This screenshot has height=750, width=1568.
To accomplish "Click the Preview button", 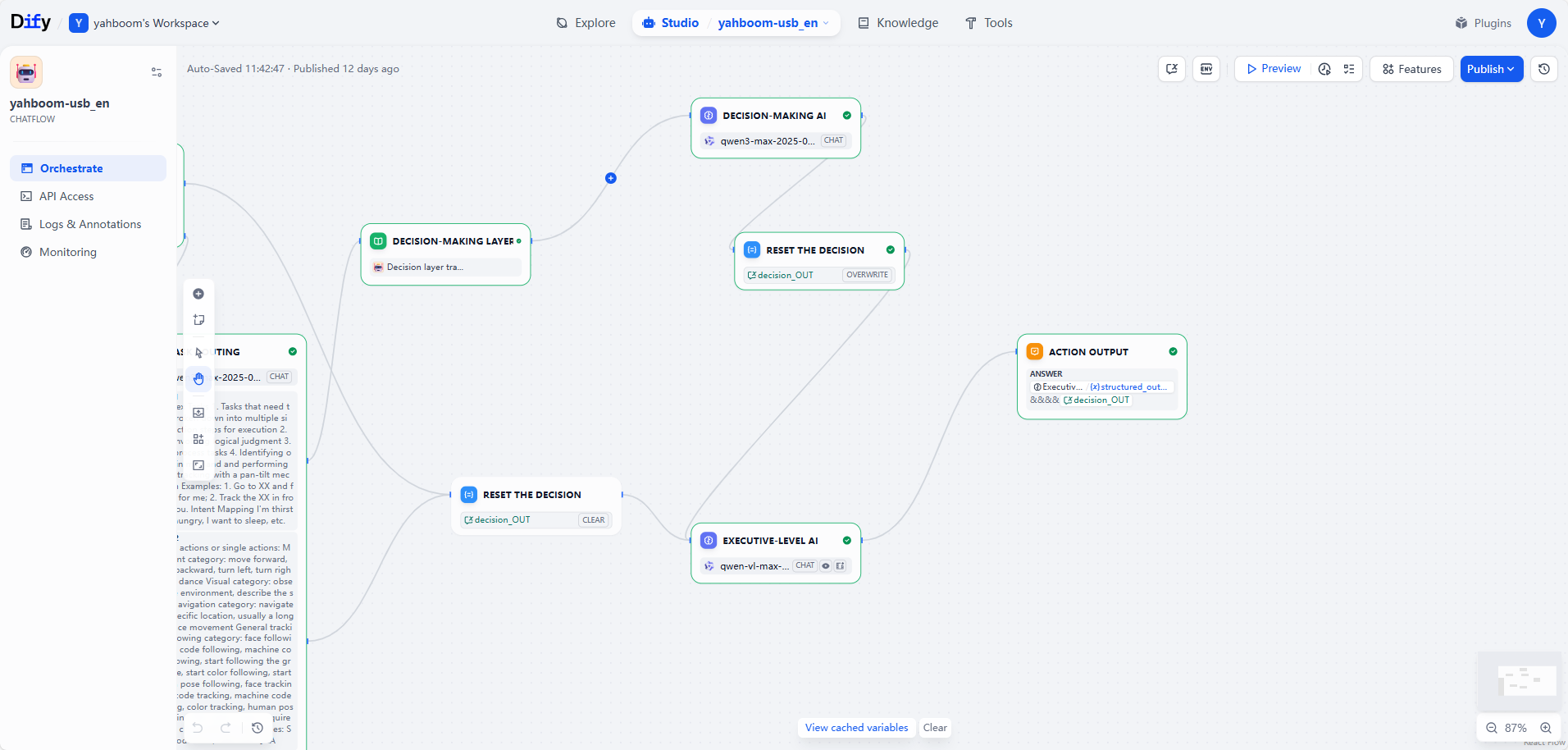I will pos(1274,69).
